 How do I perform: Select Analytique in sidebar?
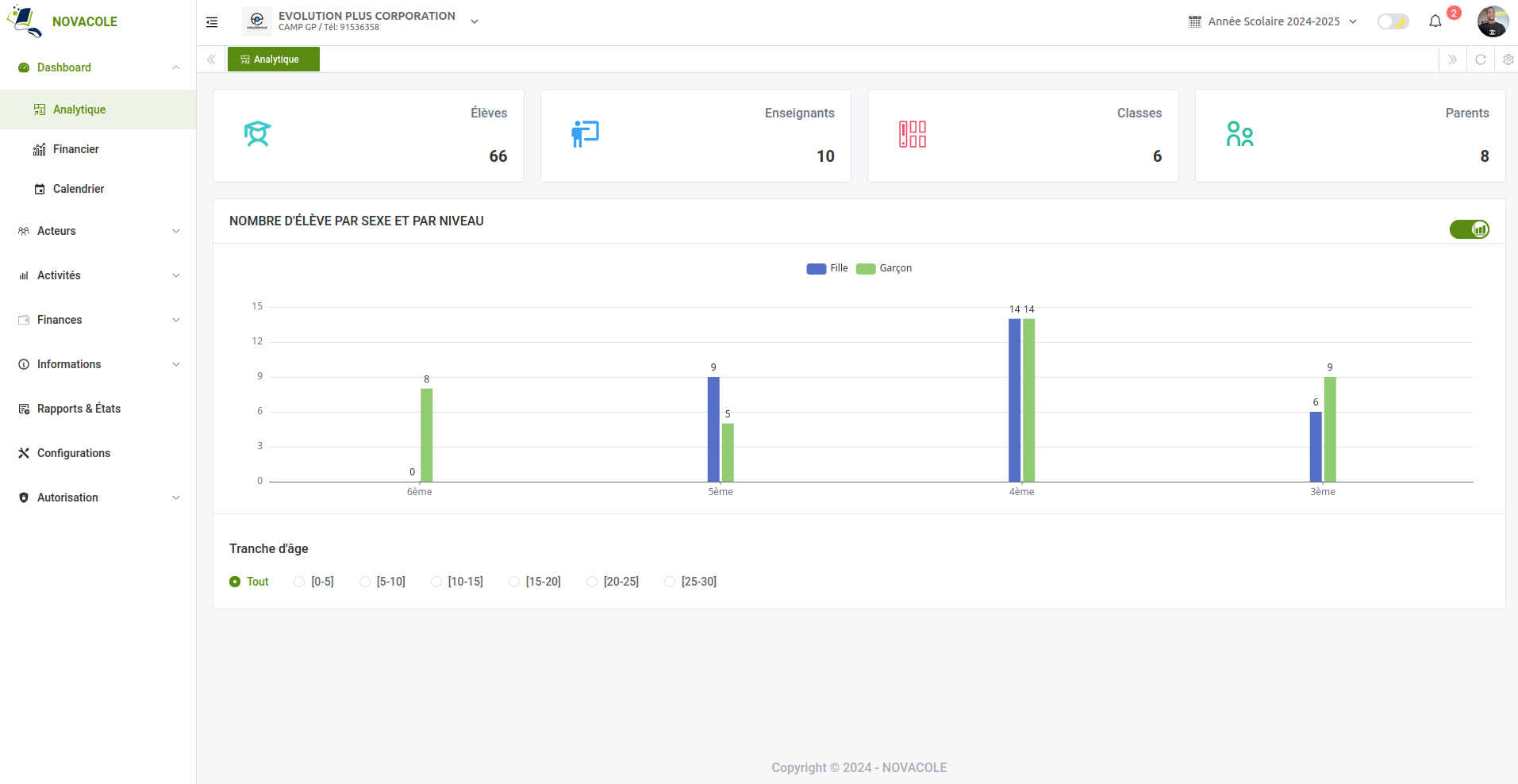point(98,110)
